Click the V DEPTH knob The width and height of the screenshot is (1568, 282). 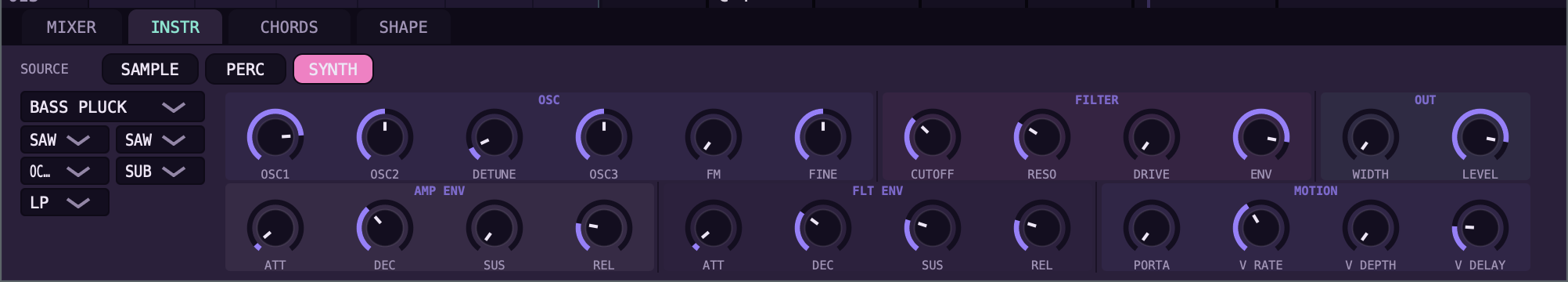[x=1371, y=228]
